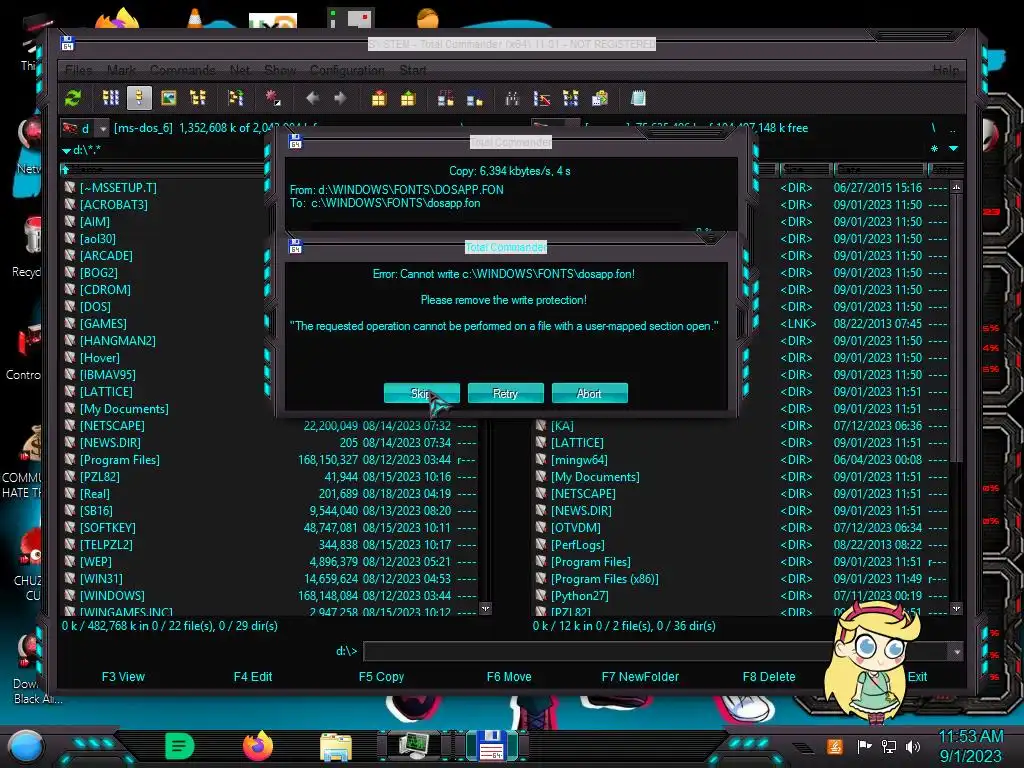Image resolution: width=1024 pixels, height=768 pixels.
Task: Switch to brief file names view icon
Action: pyautogui.click(x=110, y=99)
